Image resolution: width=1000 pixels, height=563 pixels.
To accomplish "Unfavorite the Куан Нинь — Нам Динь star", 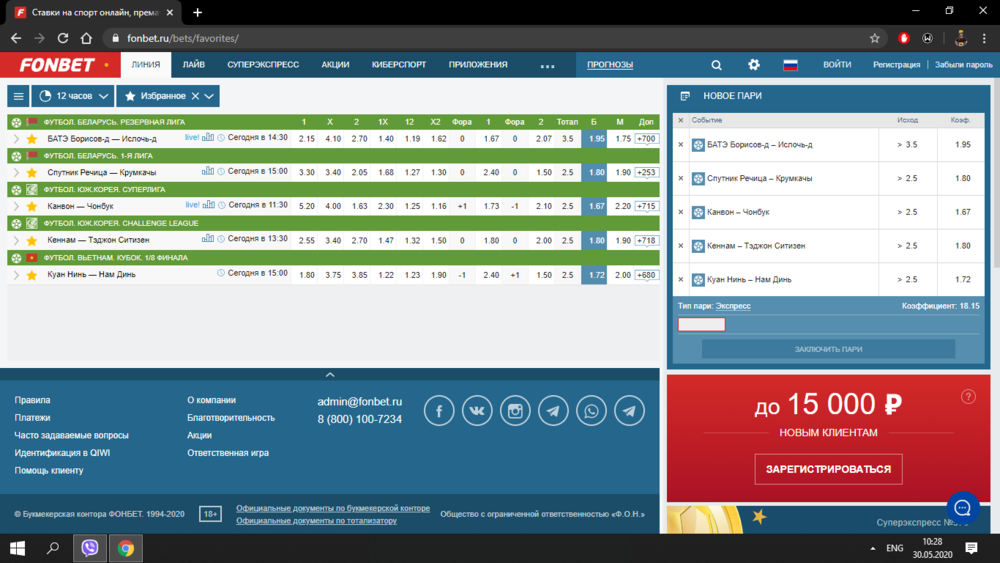I will [32, 275].
